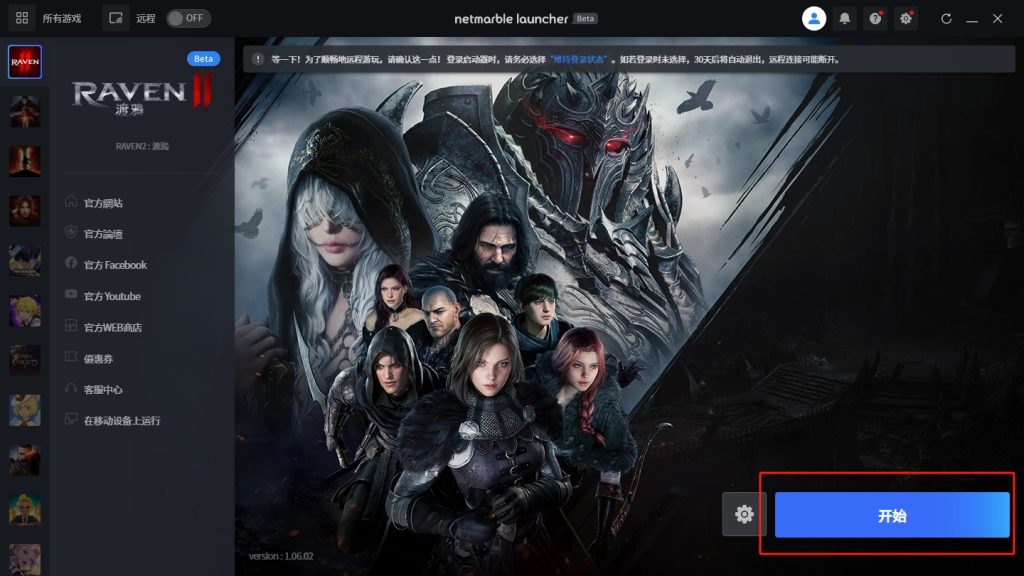Screen dimensions: 1024x576
Task: Click the netmarble launcher title text
Action: point(511,19)
